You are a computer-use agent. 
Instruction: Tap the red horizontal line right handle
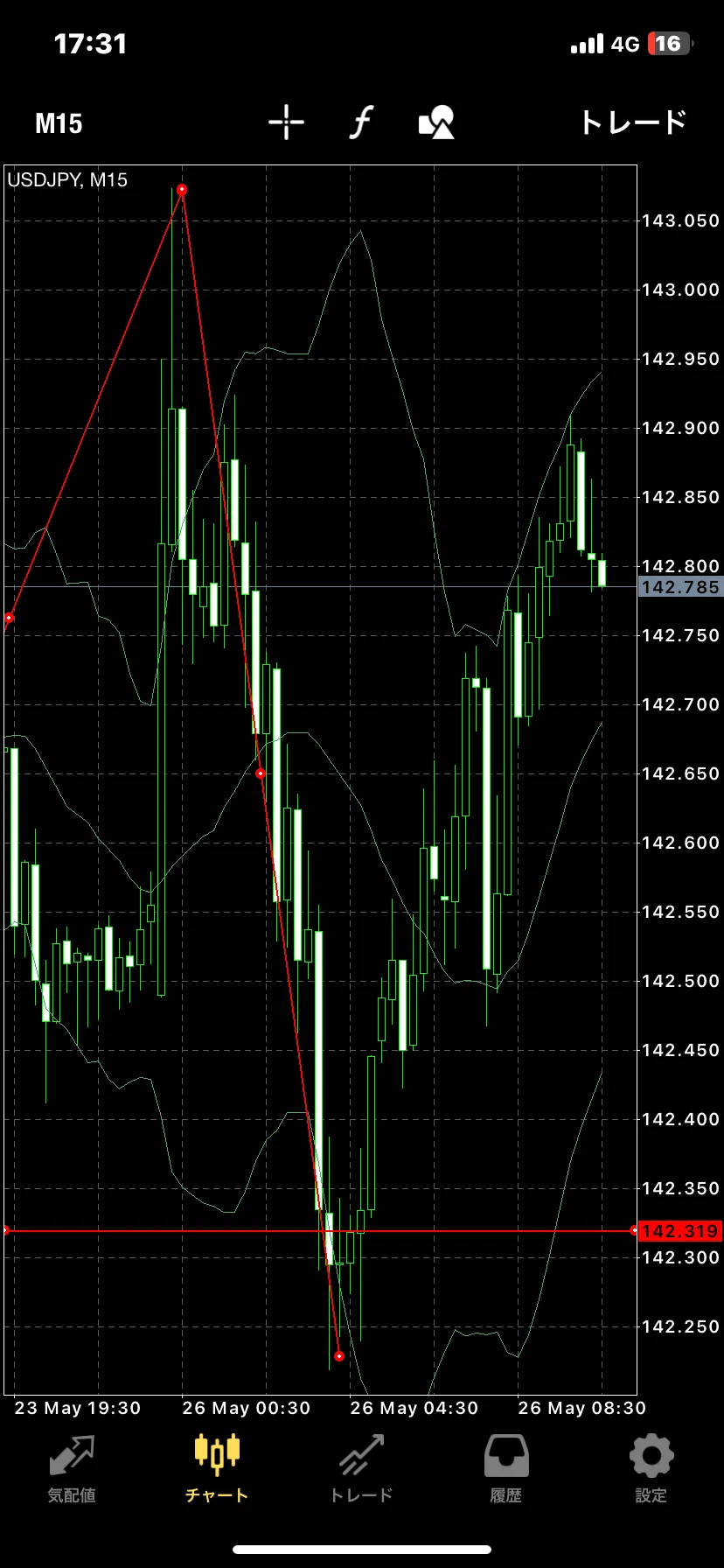coord(634,1231)
